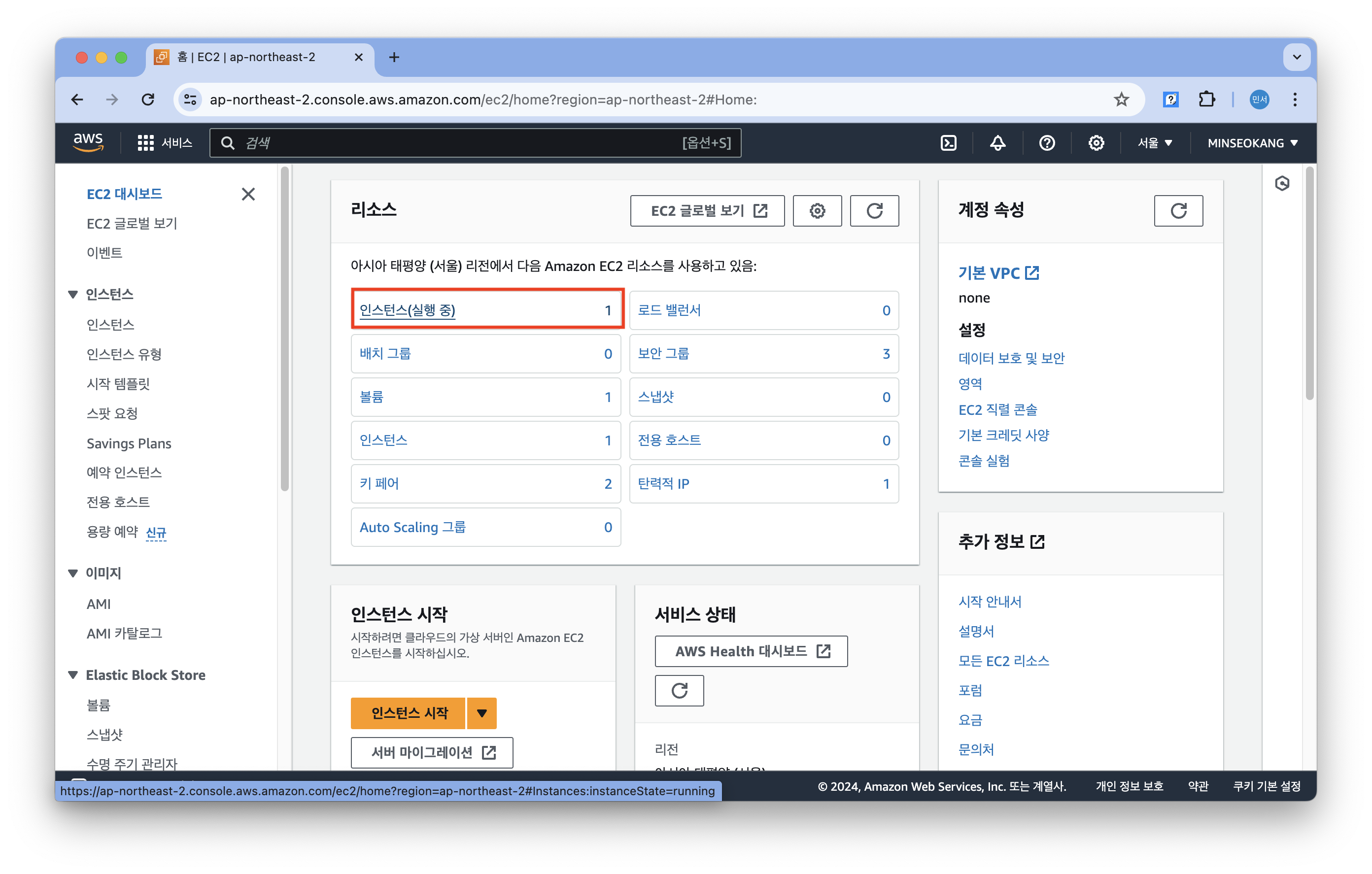The width and height of the screenshot is (1372, 874).
Task: Open the AWS help question-mark icon
Action: tap(1047, 143)
